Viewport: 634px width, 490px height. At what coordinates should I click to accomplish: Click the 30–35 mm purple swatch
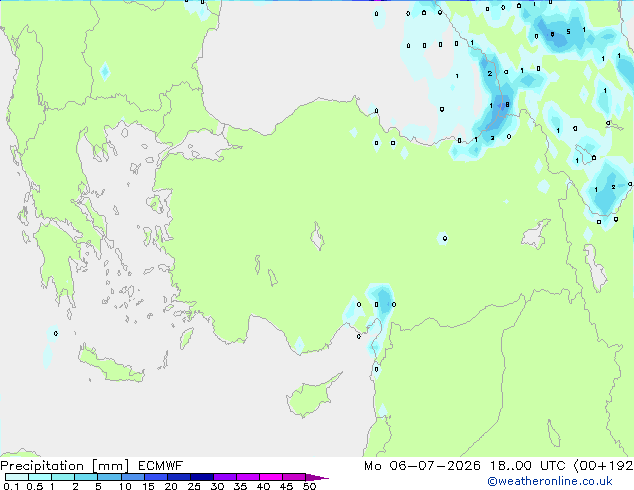coord(225,477)
